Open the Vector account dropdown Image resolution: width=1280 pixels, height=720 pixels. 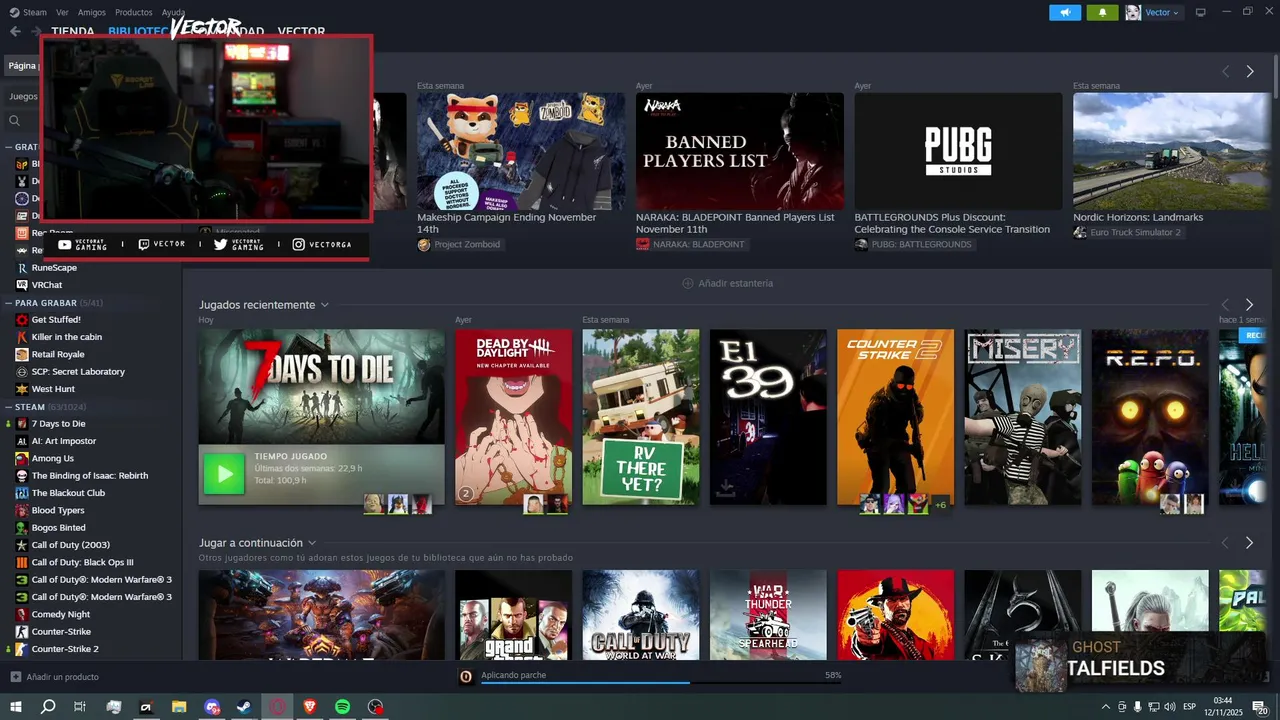(1153, 12)
